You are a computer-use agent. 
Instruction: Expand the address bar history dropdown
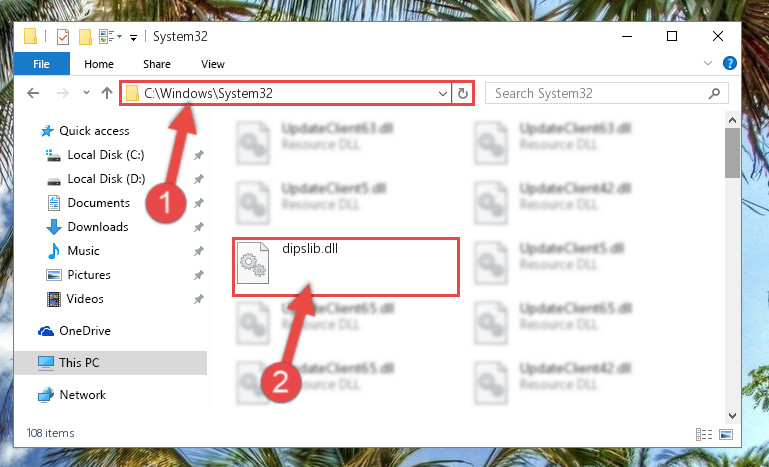[x=442, y=93]
